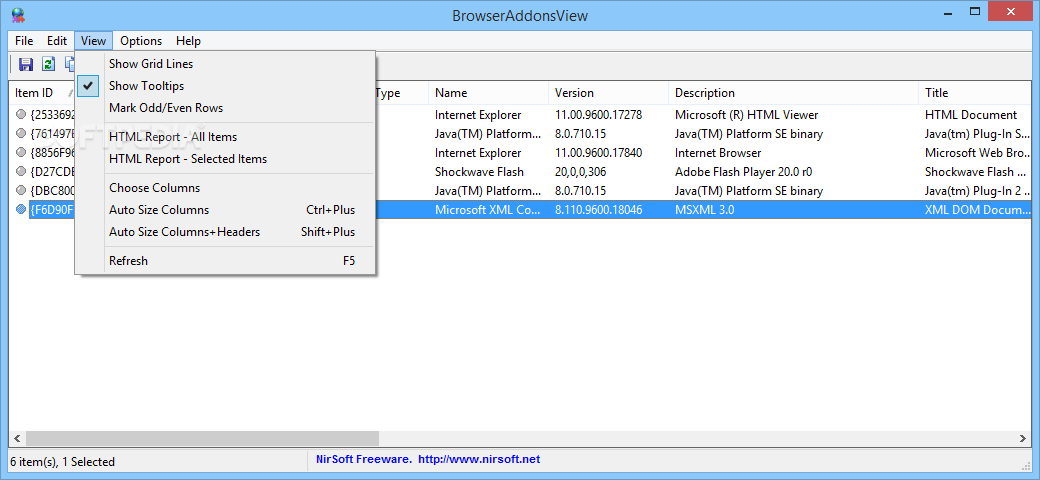Select HTML Report - All Items
This screenshot has height=480, width=1040.
(226, 137)
